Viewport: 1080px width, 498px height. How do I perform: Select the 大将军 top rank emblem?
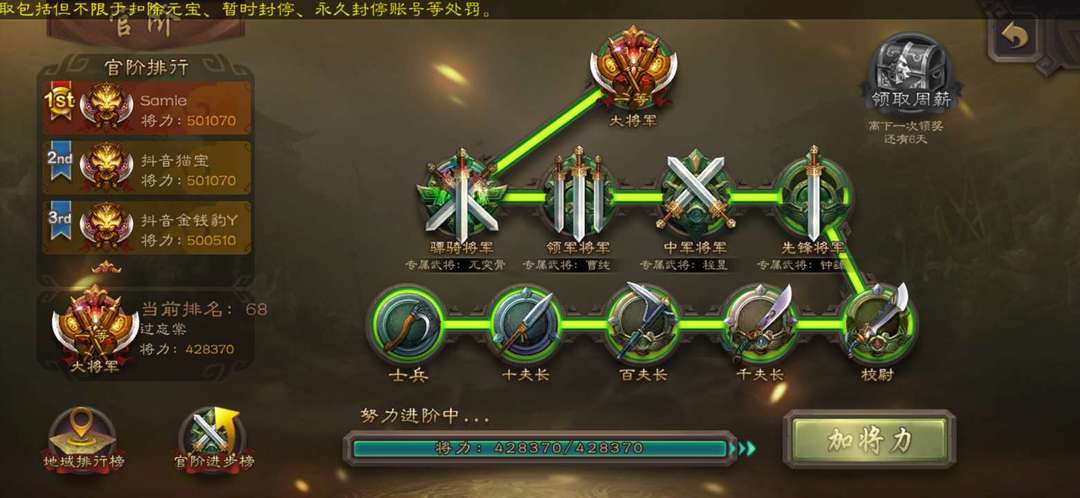(634, 68)
